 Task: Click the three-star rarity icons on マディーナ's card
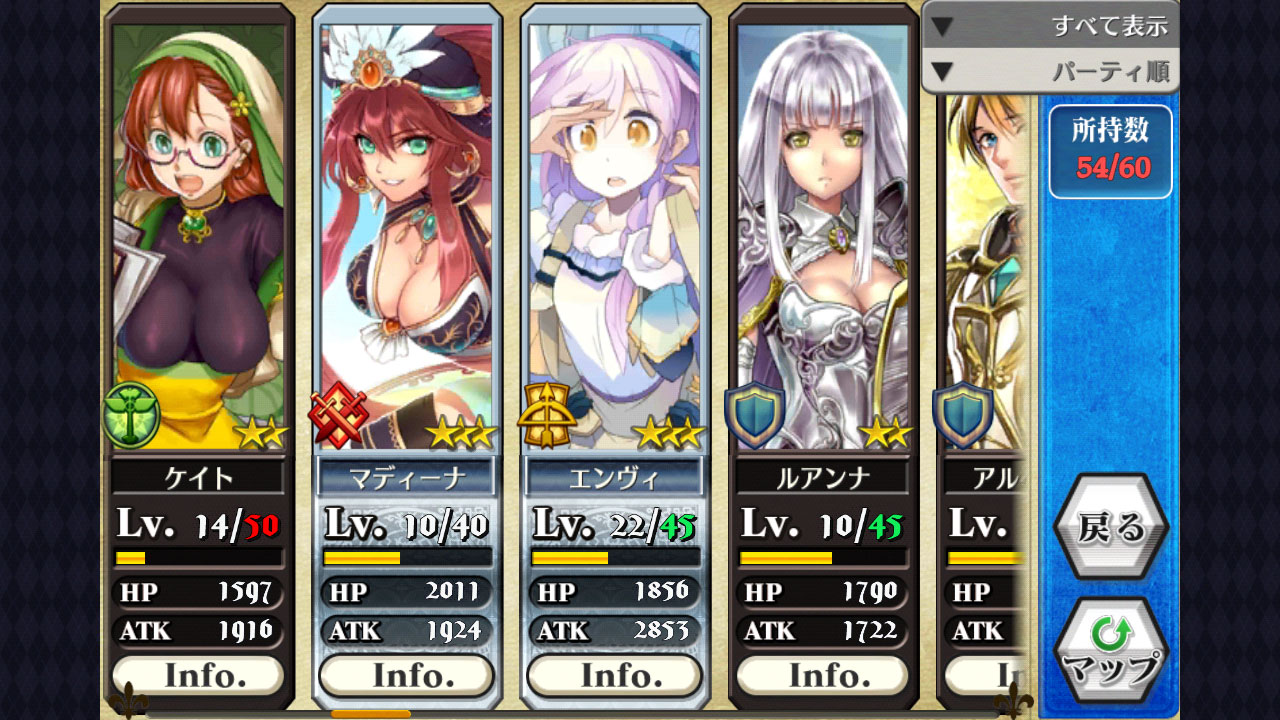click(460, 433)
